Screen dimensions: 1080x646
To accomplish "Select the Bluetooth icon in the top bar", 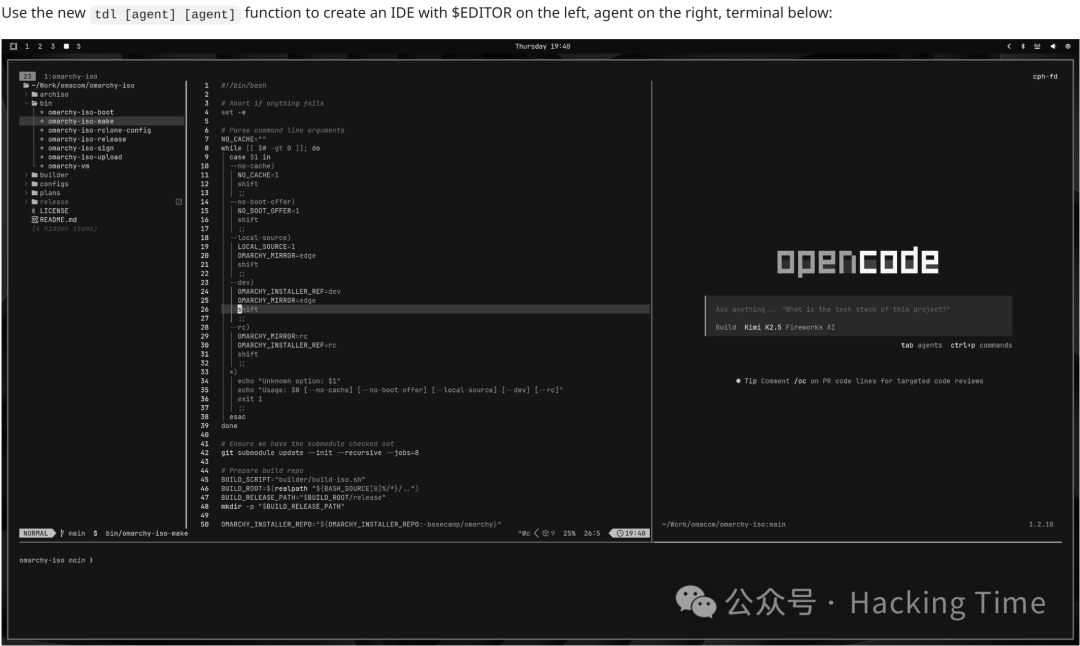I will pos(1023,46).
